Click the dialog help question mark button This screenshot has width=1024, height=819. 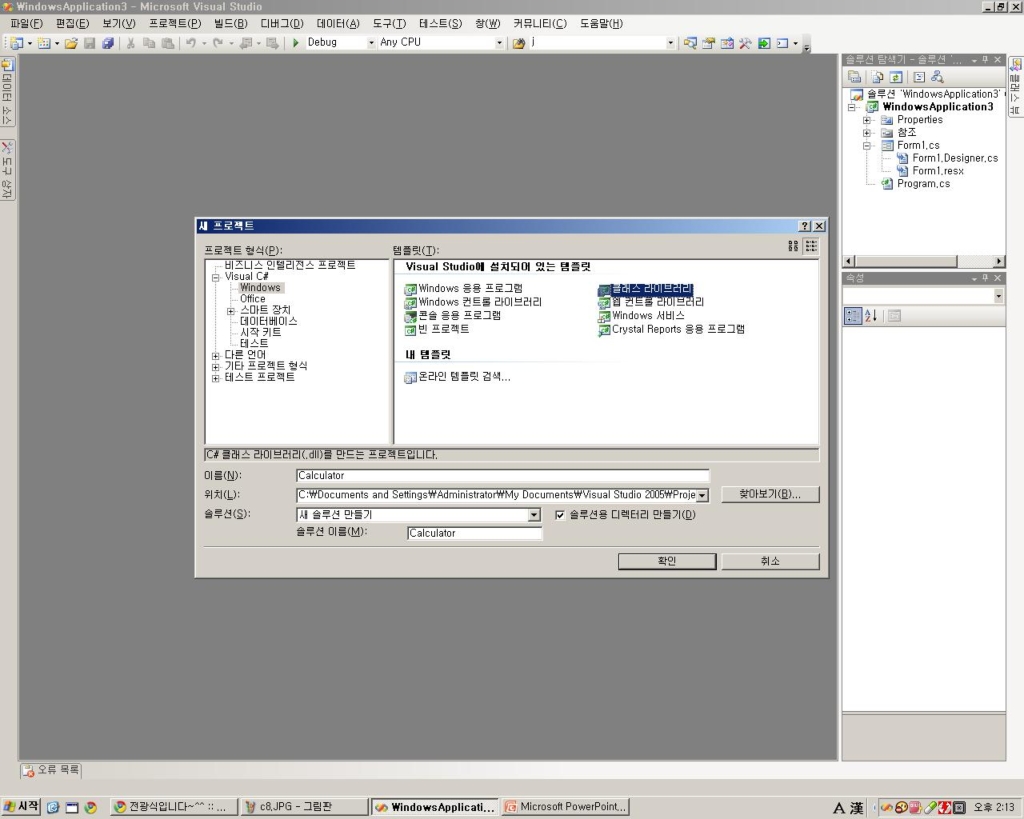click(805, 226)
